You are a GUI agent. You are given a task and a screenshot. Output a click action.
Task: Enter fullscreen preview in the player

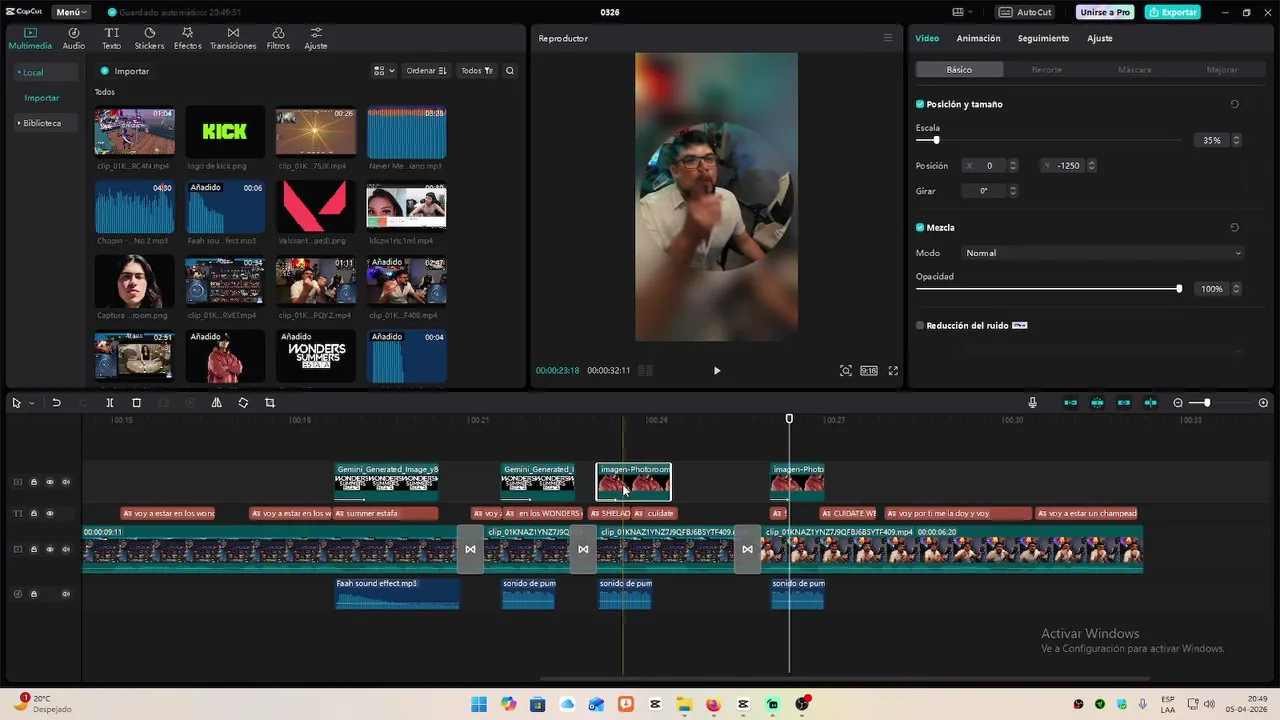pyautogui.click(x=893, y=371)
